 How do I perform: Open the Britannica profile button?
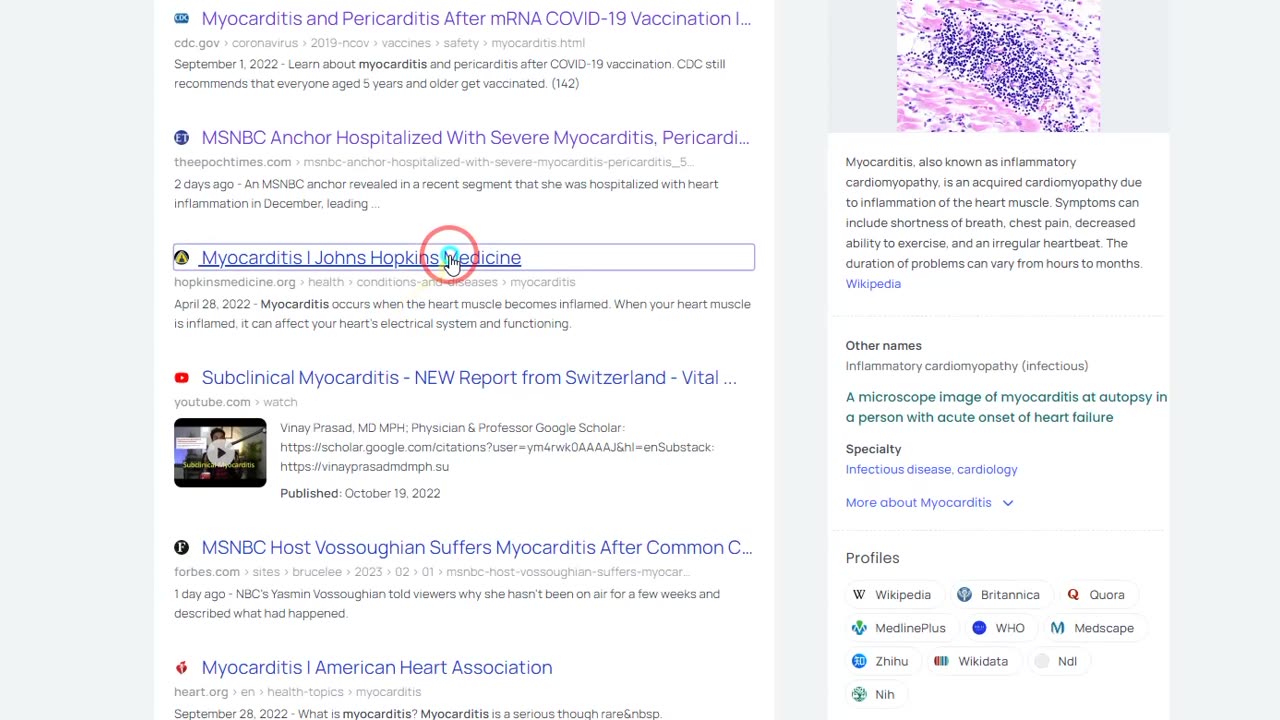(x=999, y=594)
